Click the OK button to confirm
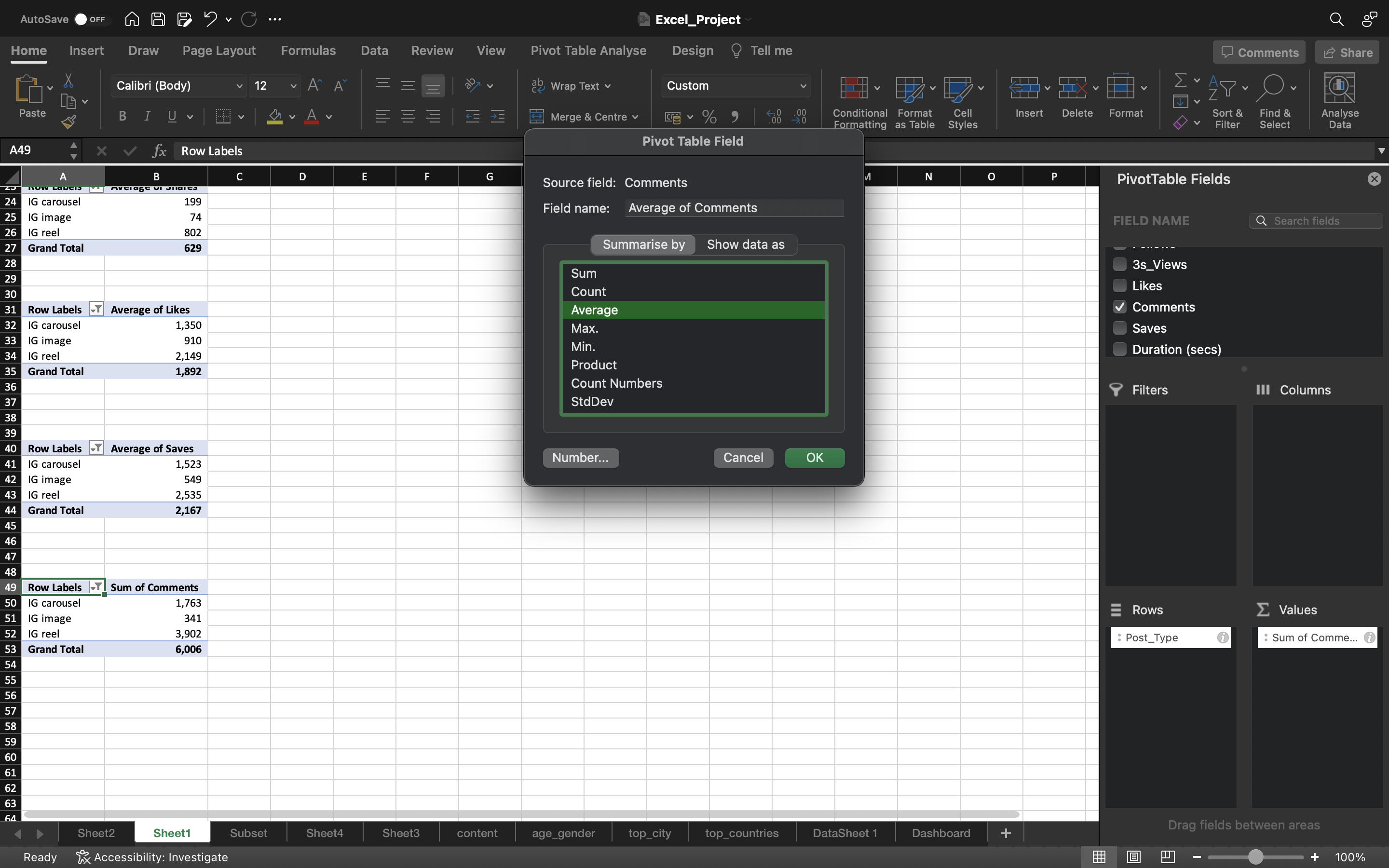This screenshot has height=868, width=1389. pyautogui.click(x=814, y=457)
